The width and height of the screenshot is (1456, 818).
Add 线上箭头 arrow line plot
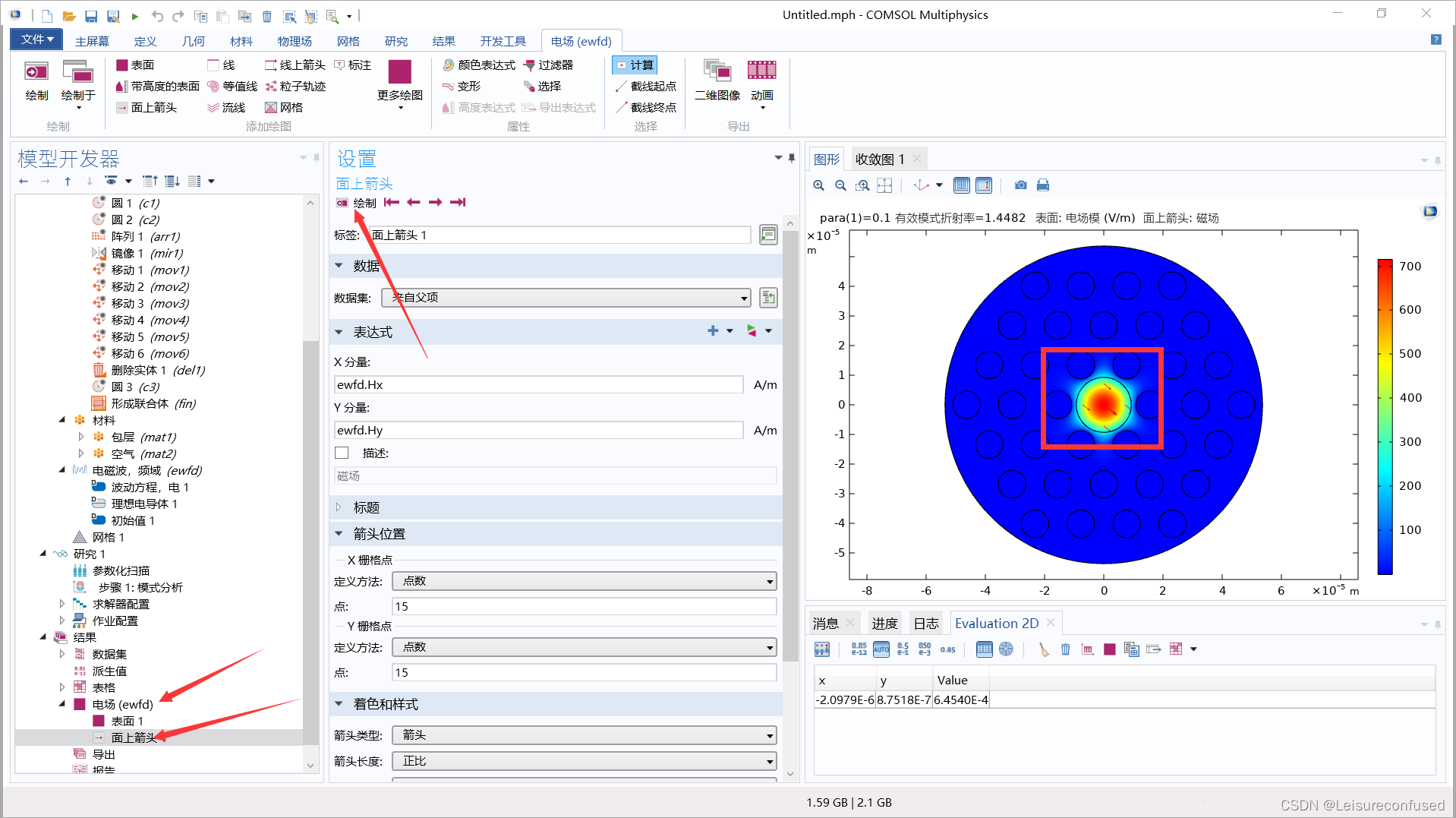[295, 65]
